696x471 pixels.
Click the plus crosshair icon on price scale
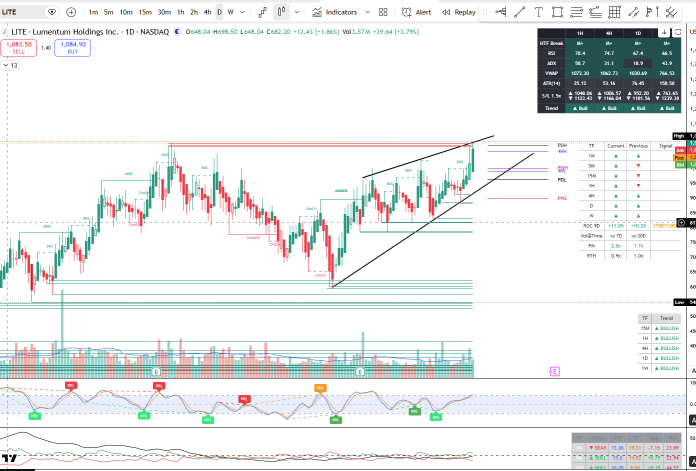coord(681,223)
